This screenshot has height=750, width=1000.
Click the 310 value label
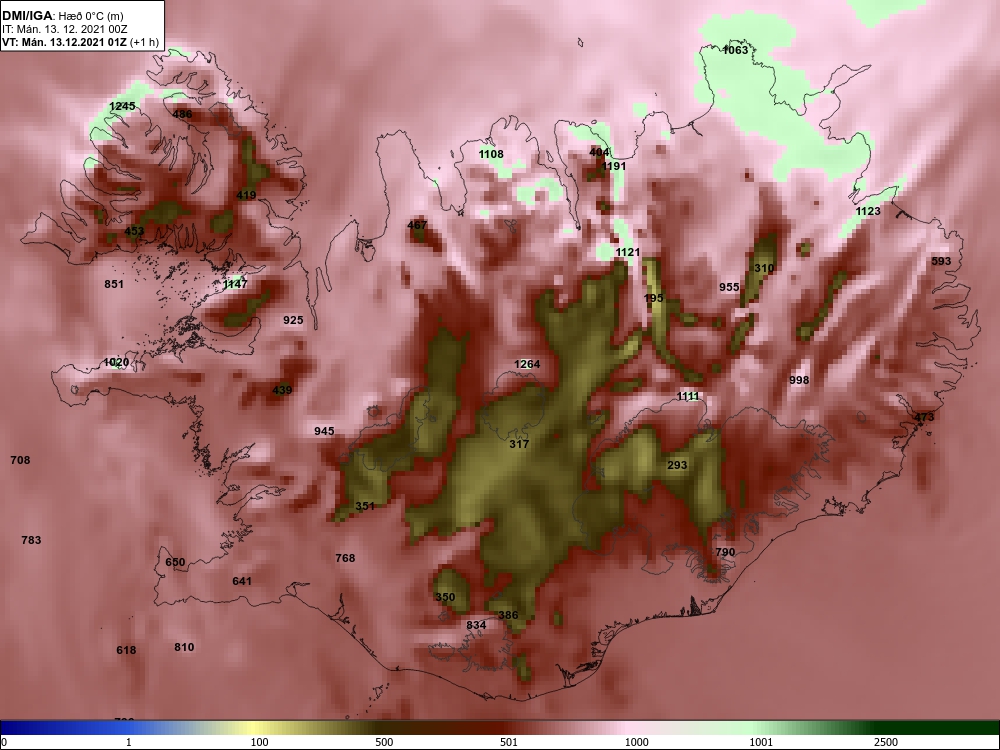(764, 268)
